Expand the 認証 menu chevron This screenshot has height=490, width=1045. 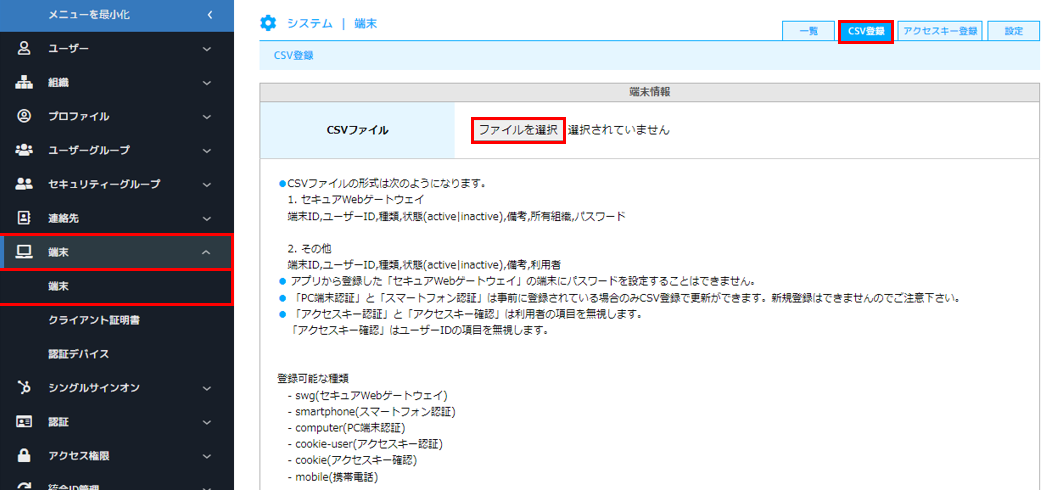pyautogui.click(x=207, y=422)
